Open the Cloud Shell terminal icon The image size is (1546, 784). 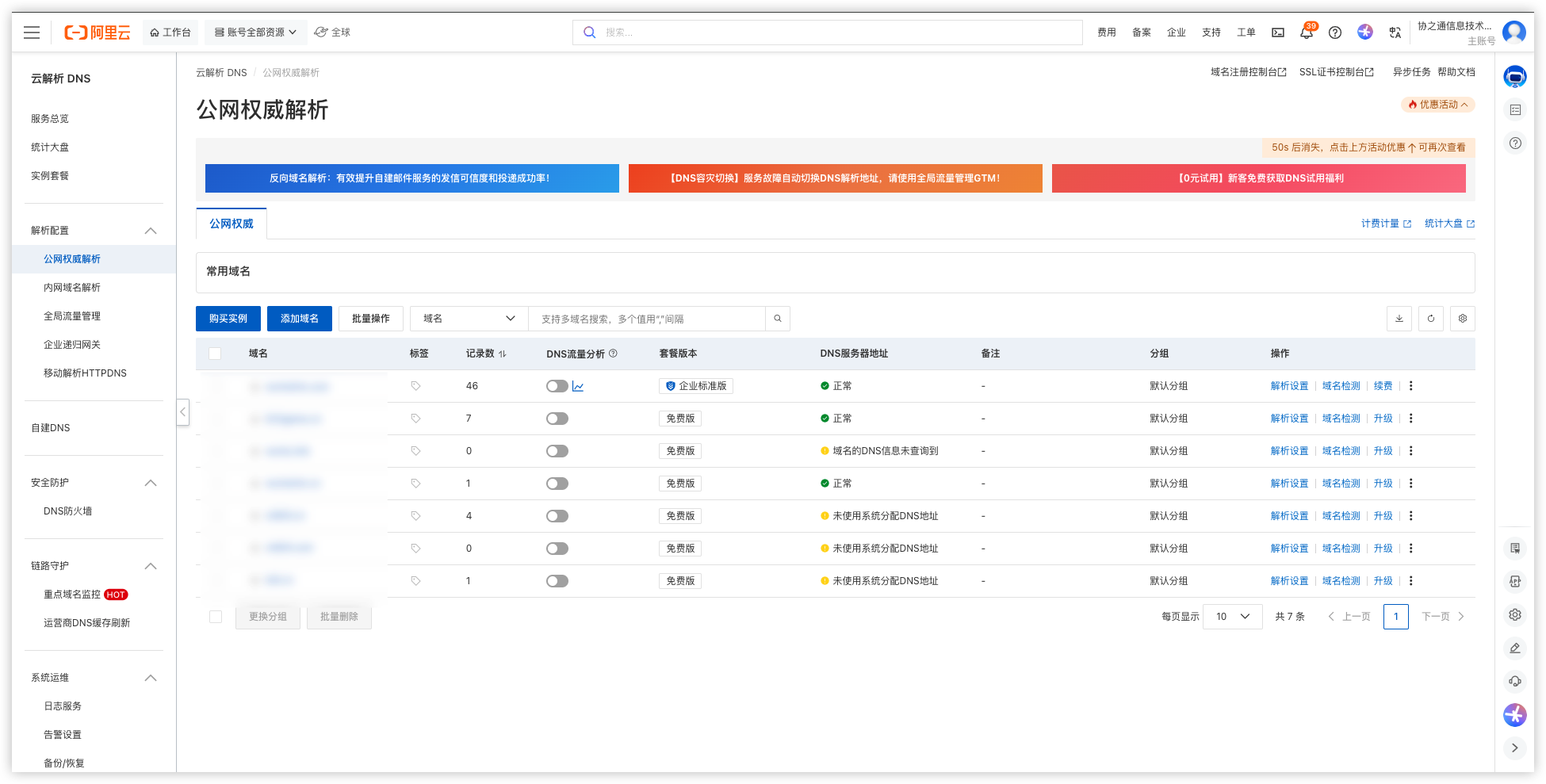(1278, 33)
